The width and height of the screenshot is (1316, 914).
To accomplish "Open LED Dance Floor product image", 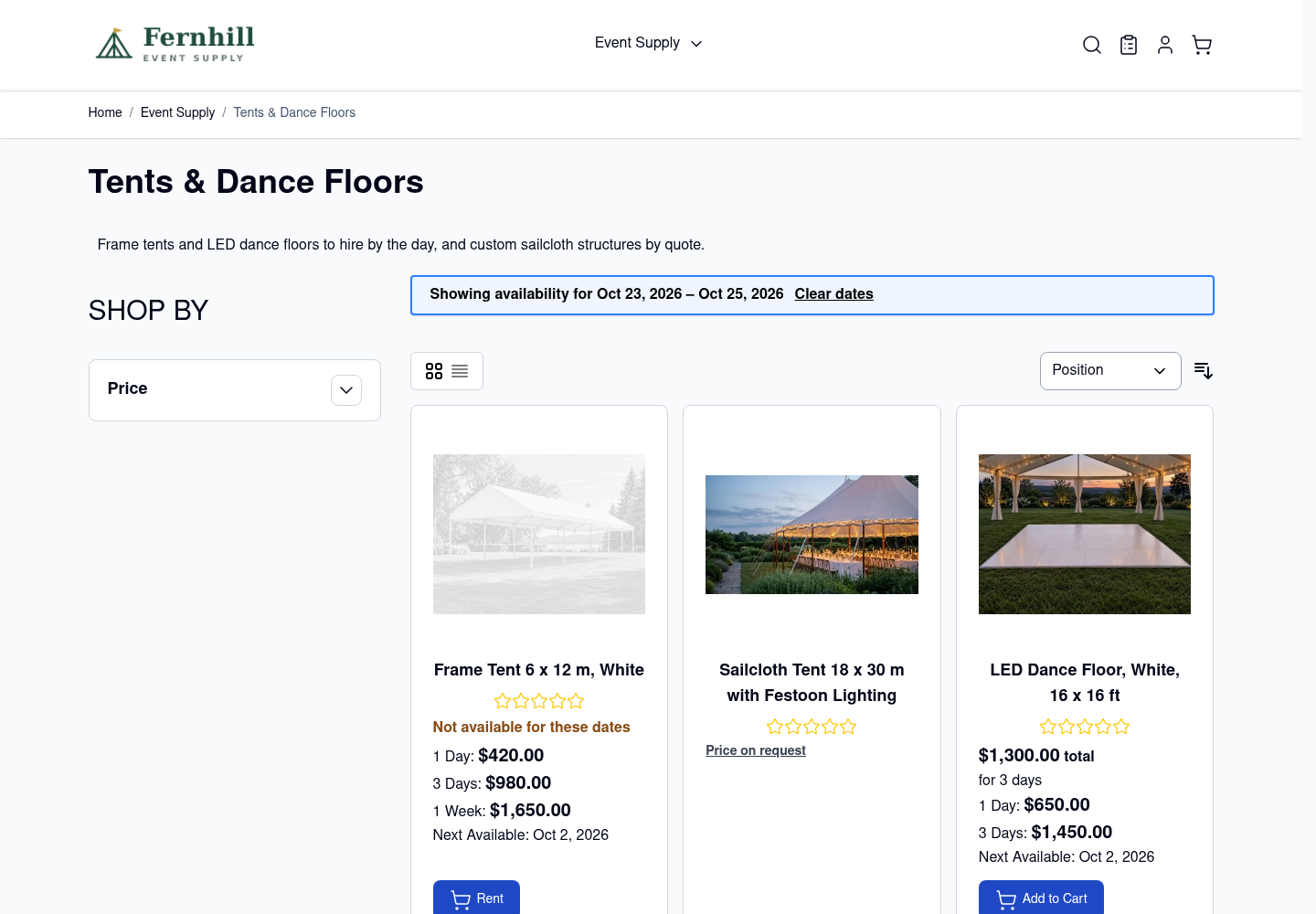I will pos(1085,534).
